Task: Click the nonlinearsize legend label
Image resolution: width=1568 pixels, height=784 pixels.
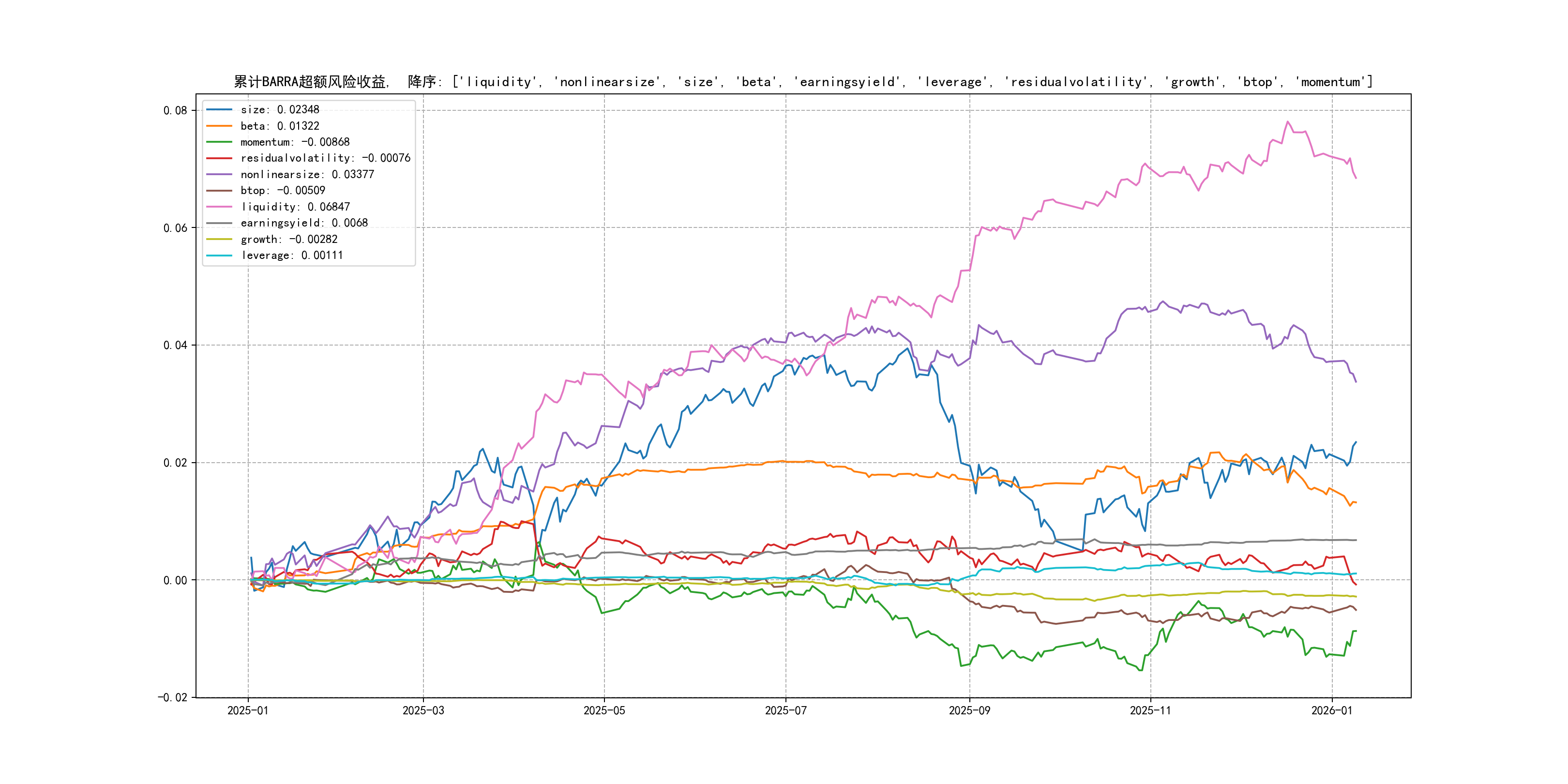Action: 307,175
